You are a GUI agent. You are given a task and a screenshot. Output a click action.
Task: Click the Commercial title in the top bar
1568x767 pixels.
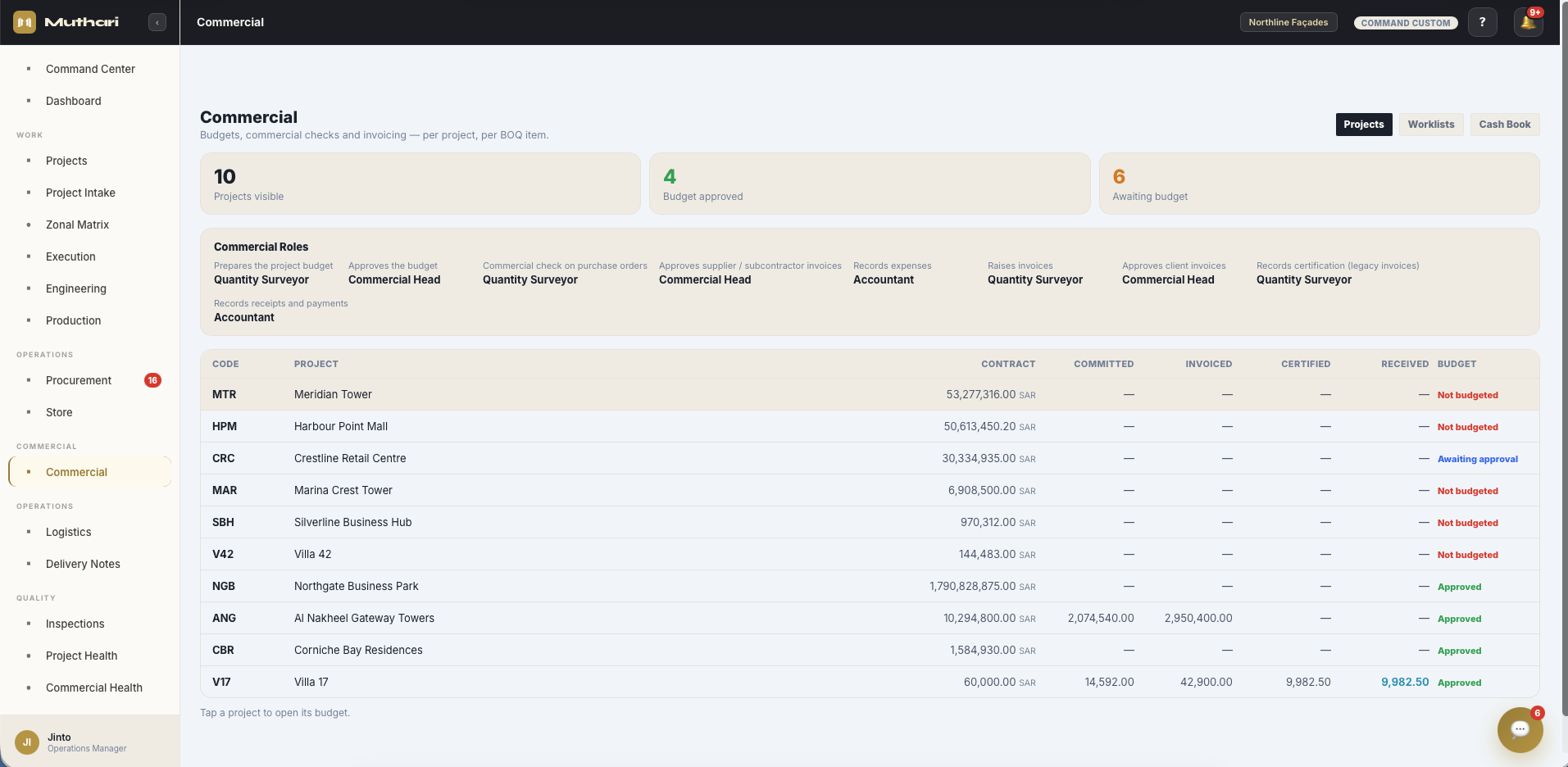coord(230,22)
